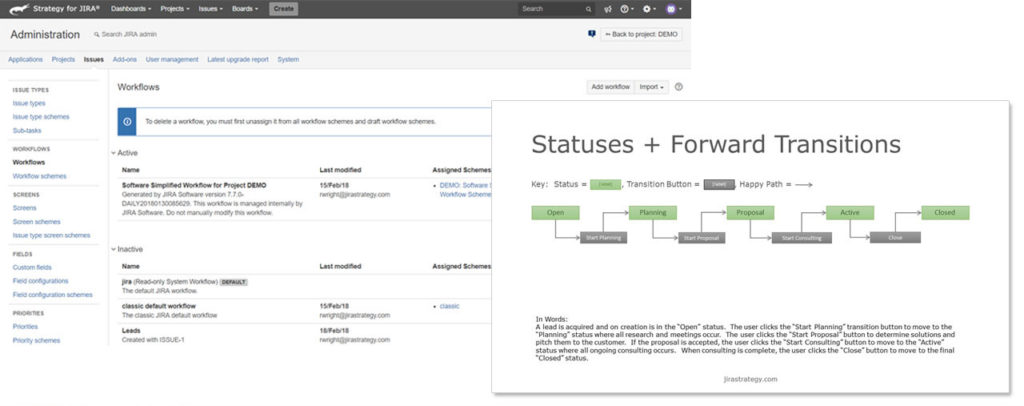Open the Projects dropdown menu
Image resolution: width=1024 pixels, height=406 pixels.
tap(175, 9)
